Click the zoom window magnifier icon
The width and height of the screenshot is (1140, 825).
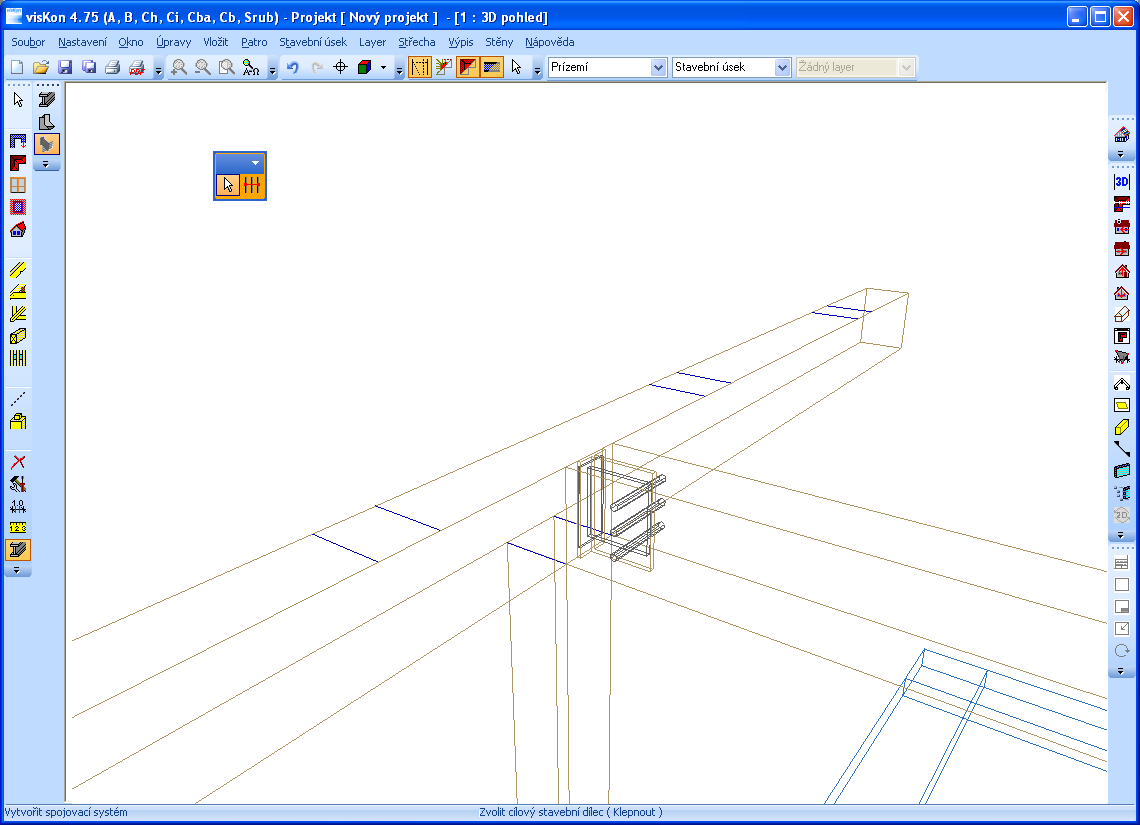[227, 68]
